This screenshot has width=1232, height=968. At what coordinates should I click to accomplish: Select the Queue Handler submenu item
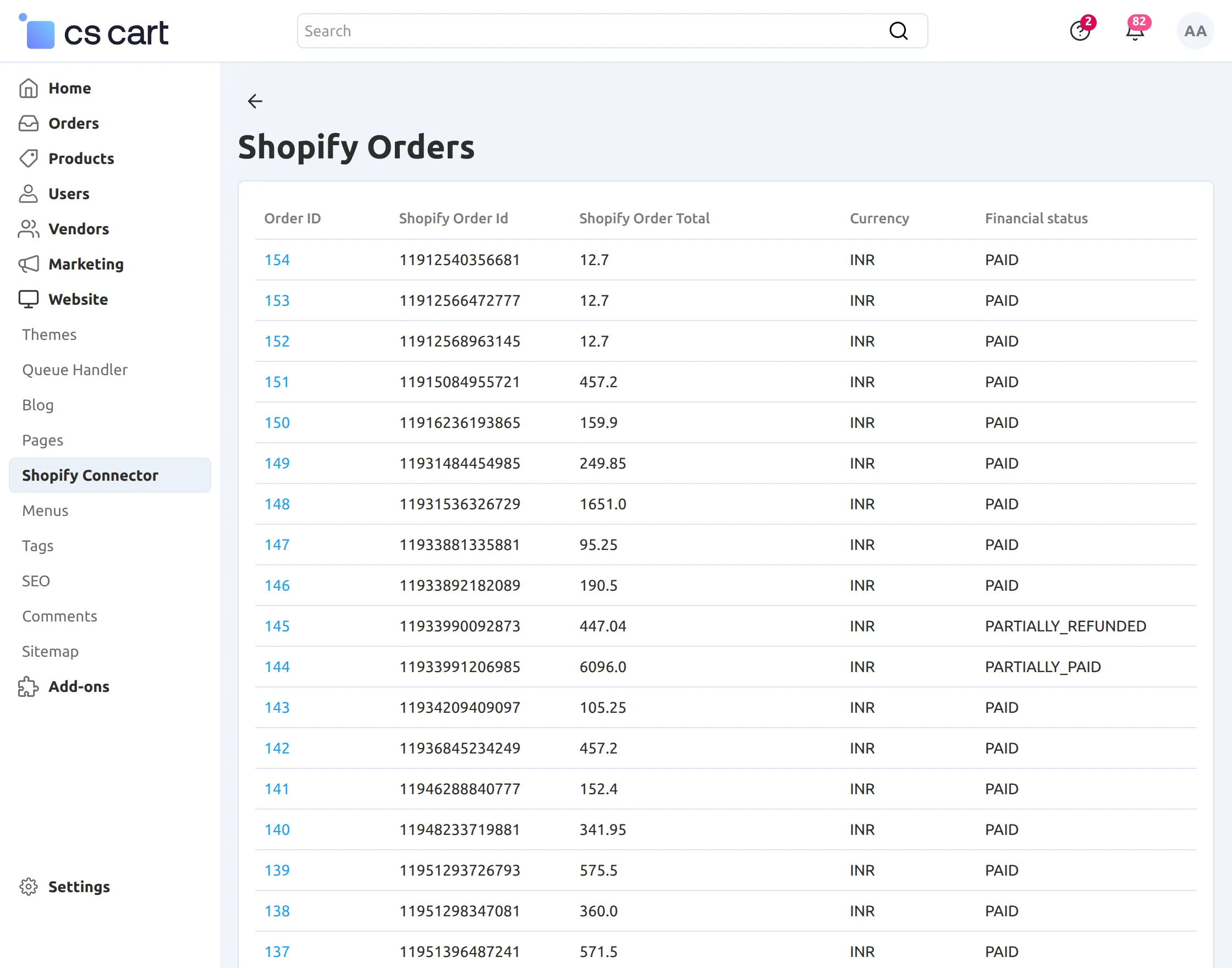click(75, 370)
